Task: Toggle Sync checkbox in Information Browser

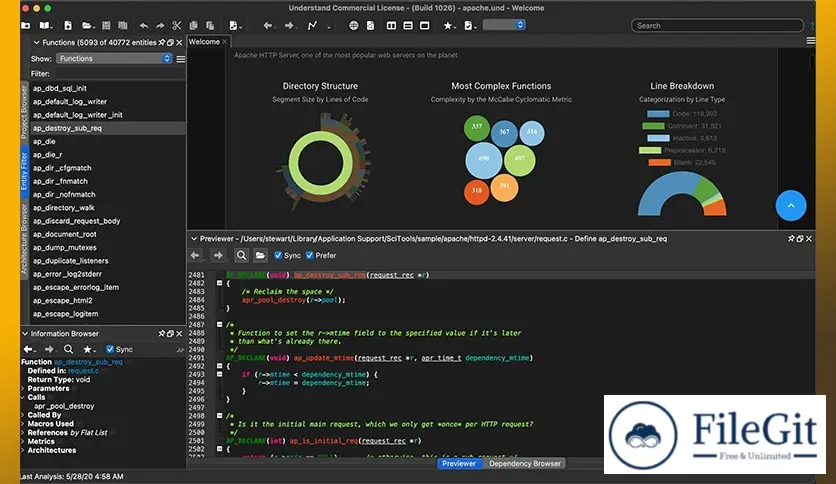Action: pyautogui.click(x=110, y=349)
